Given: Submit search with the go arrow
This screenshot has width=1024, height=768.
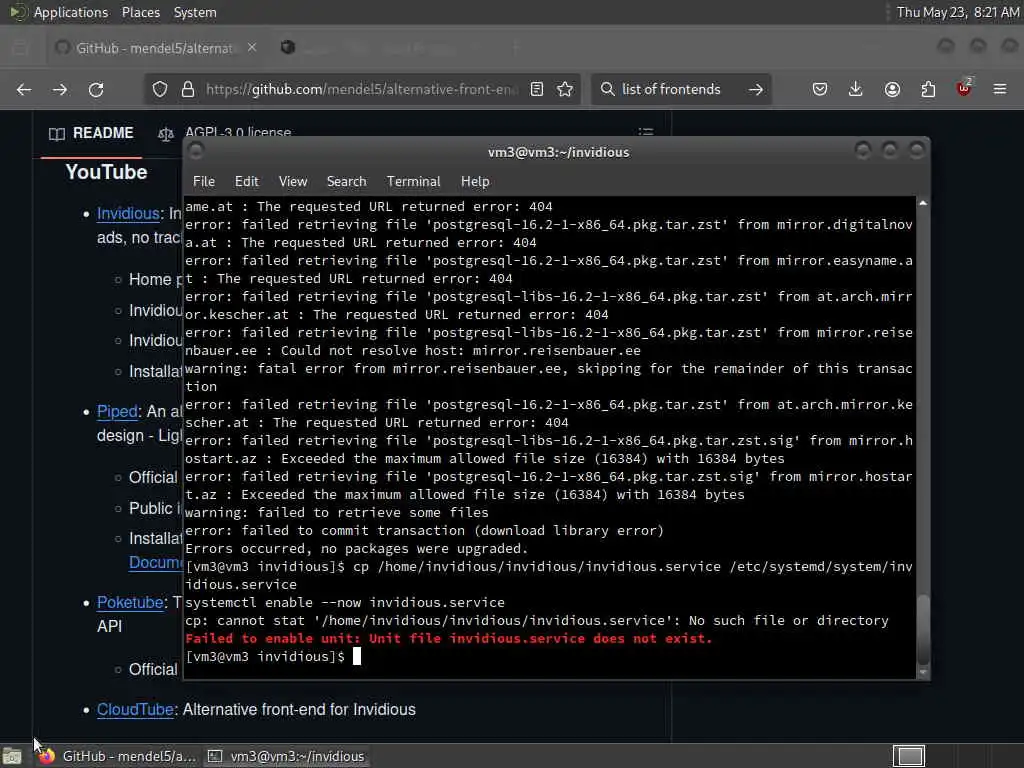Looking at the screenshot, I should (x=756, y=89).
